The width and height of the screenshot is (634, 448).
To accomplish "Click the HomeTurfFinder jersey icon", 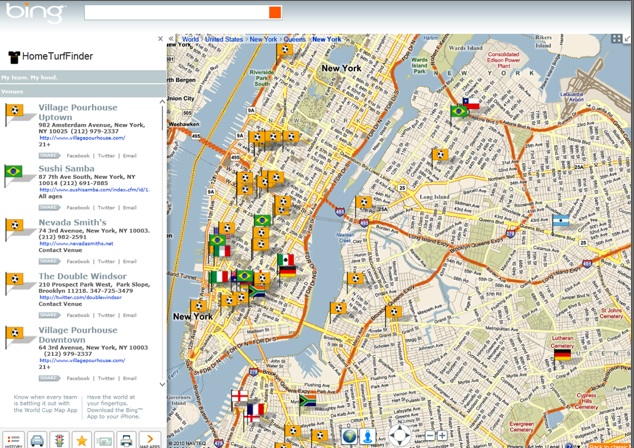I will (x=14, y=57).
